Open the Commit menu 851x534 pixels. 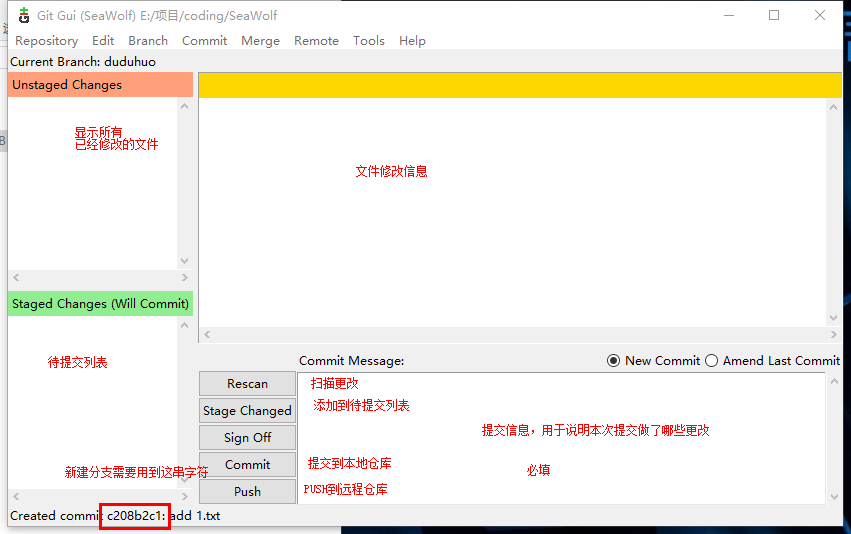(204, 41)
